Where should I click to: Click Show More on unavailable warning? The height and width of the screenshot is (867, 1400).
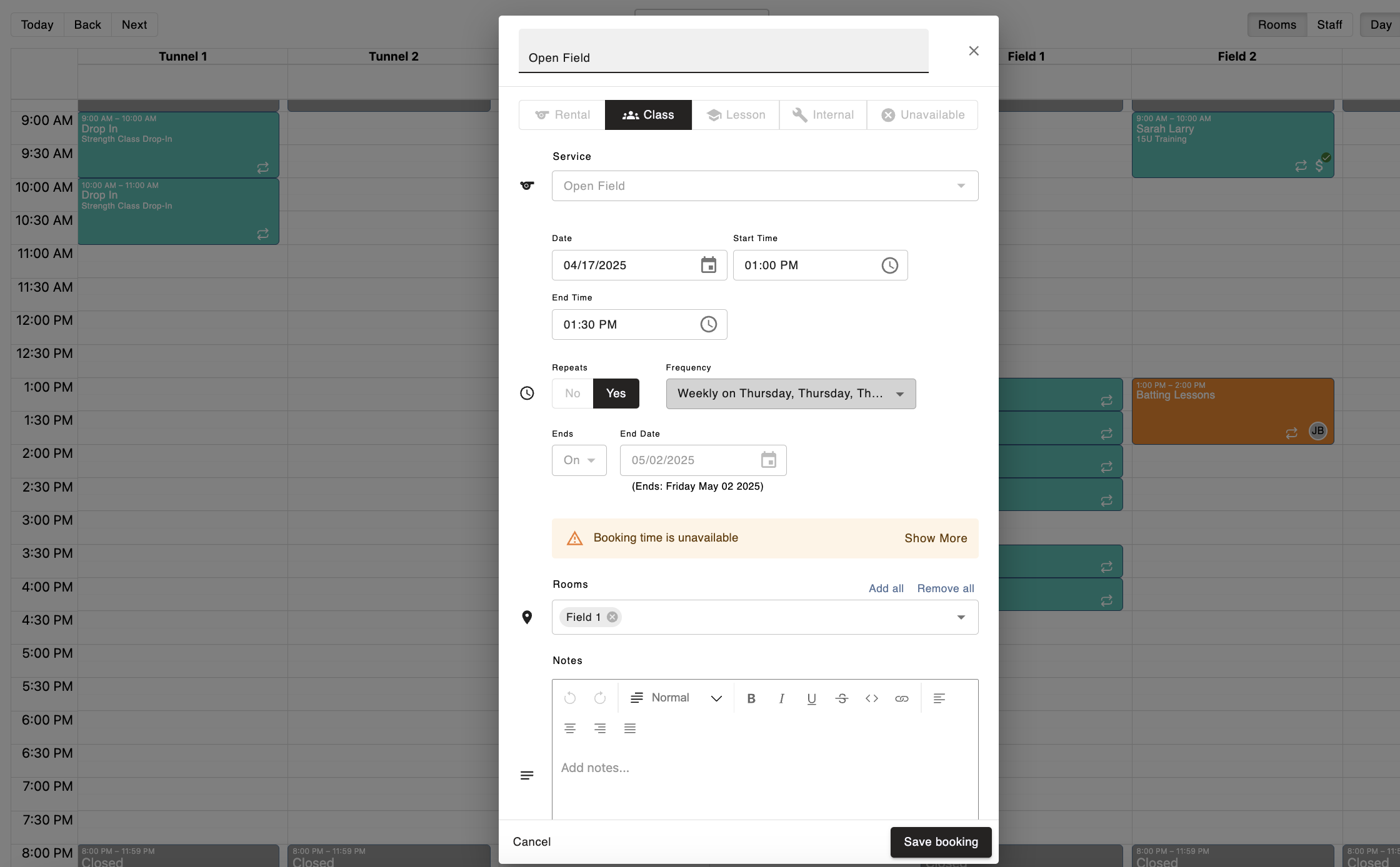[x=936, y=538]
